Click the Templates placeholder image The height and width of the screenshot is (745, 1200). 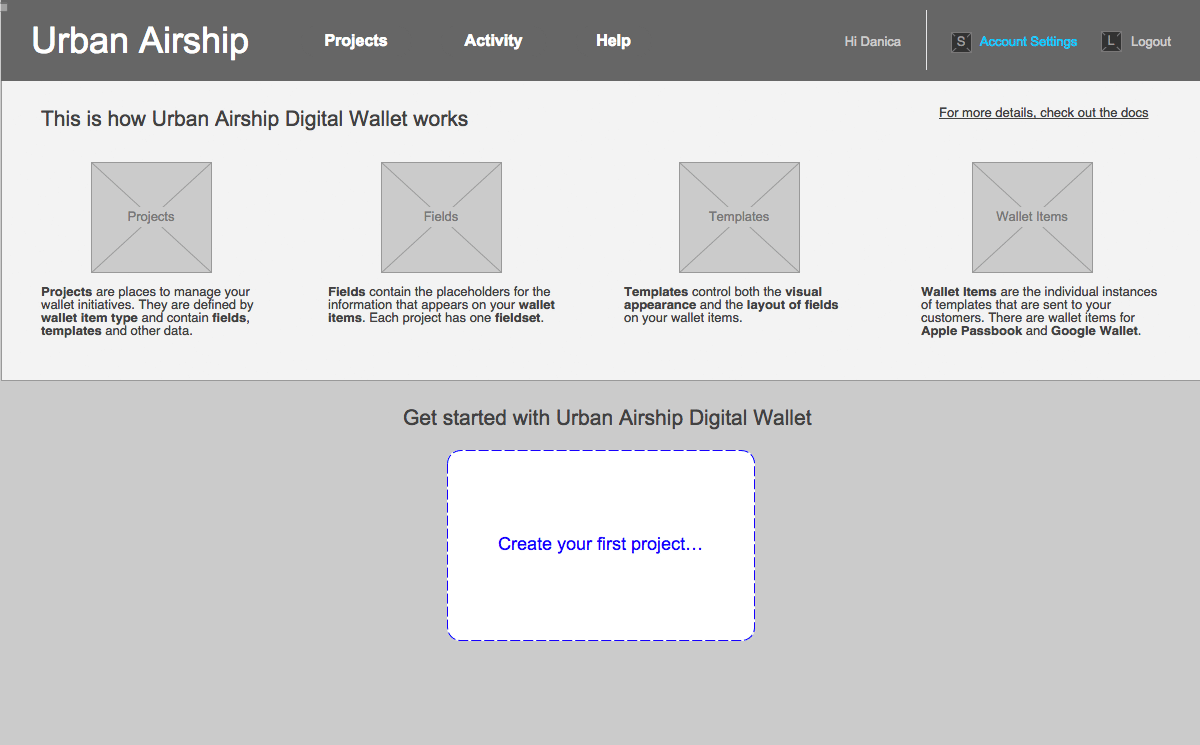(739, 217)
